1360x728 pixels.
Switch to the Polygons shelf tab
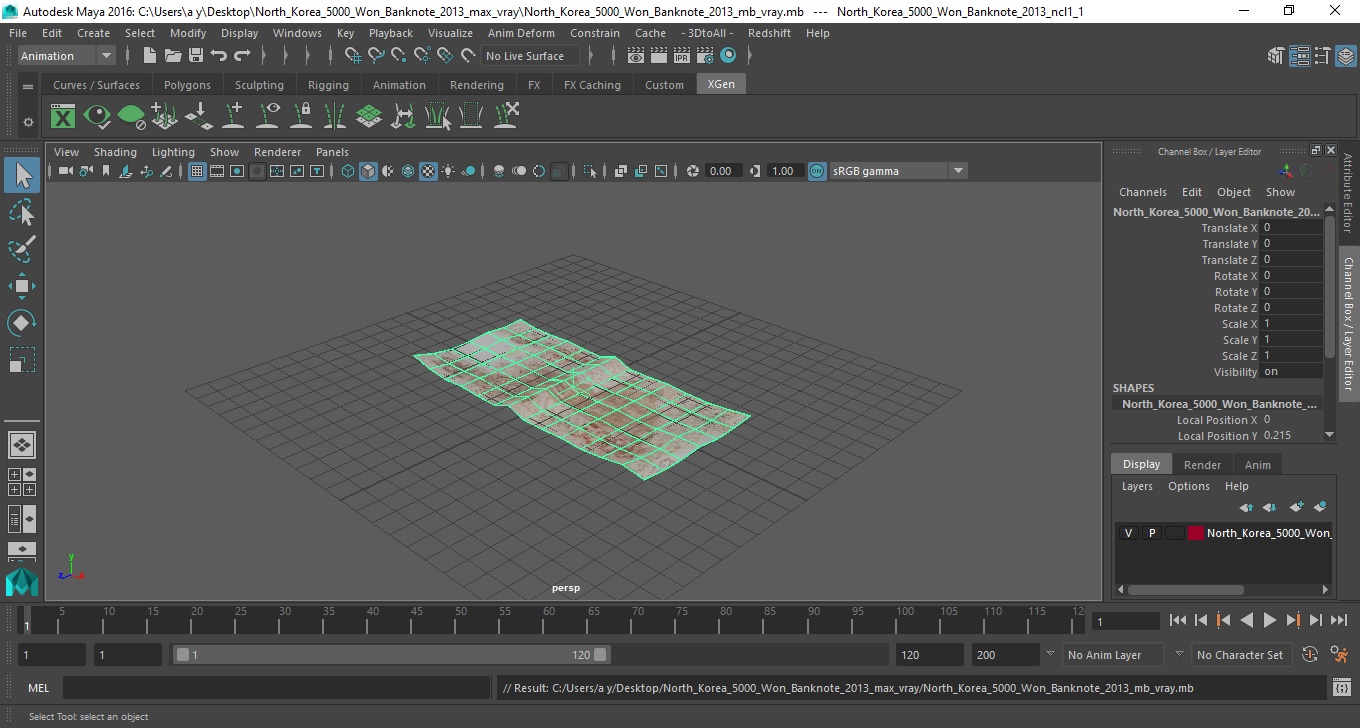[187, 85]
